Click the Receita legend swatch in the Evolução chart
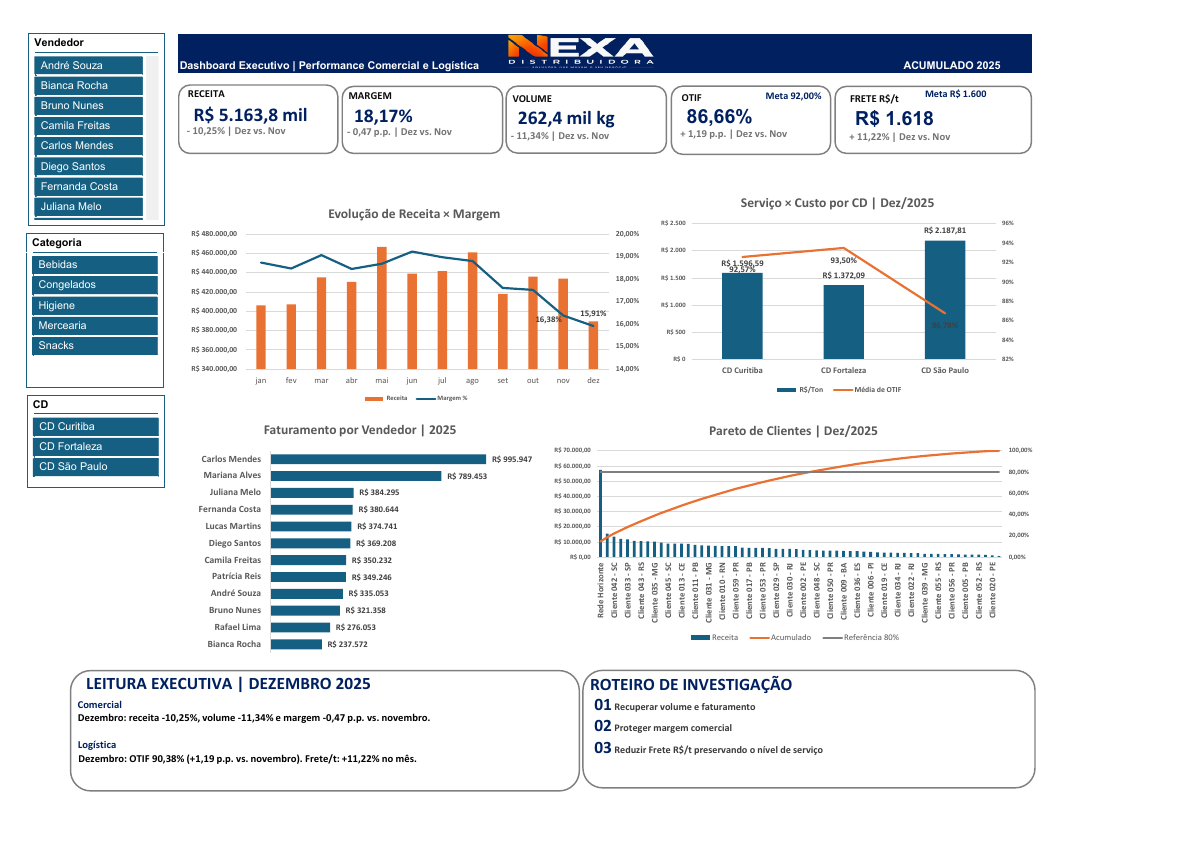Image resolution: width=1200 pixels, height=849 pixels. tap(374, 398)
